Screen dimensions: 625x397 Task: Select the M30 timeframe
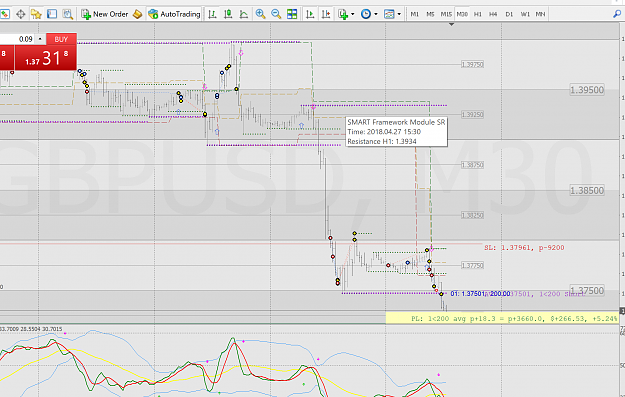tap(462, 14)
